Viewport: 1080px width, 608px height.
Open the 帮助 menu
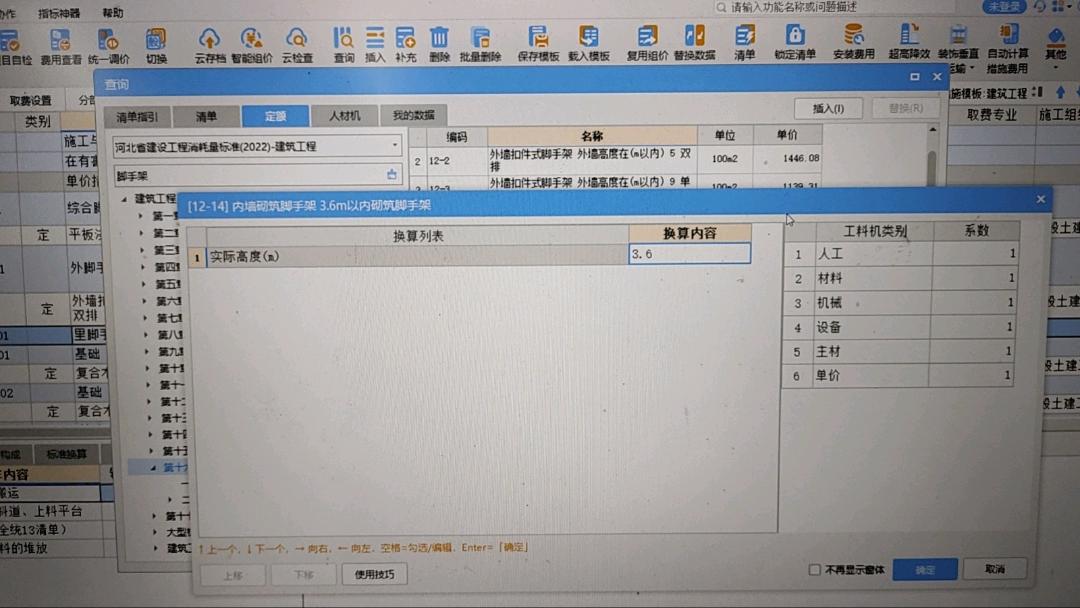tap(113, 12)
